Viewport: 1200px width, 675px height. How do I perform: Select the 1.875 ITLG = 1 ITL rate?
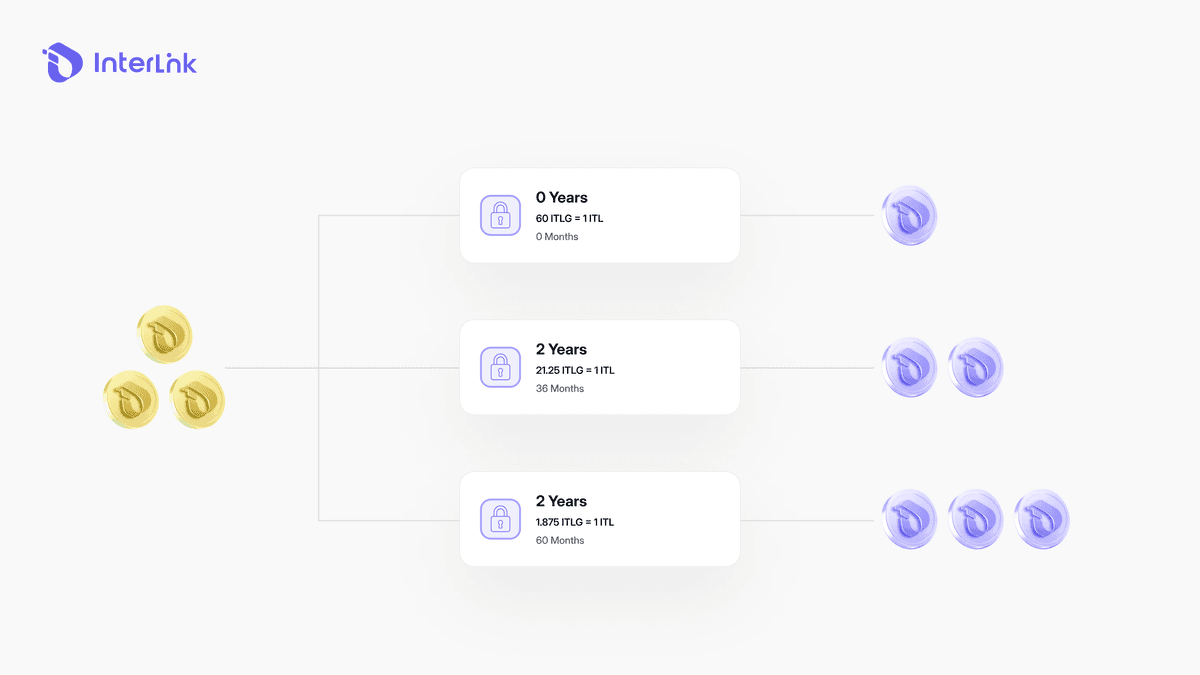(575, 522)
